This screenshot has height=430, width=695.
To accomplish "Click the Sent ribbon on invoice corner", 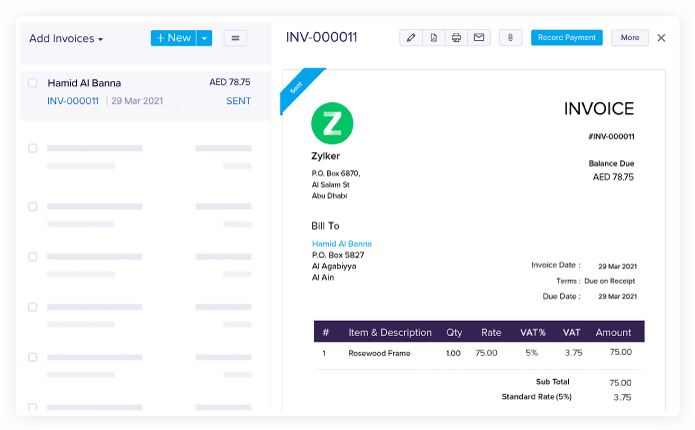I will (298, 89).
